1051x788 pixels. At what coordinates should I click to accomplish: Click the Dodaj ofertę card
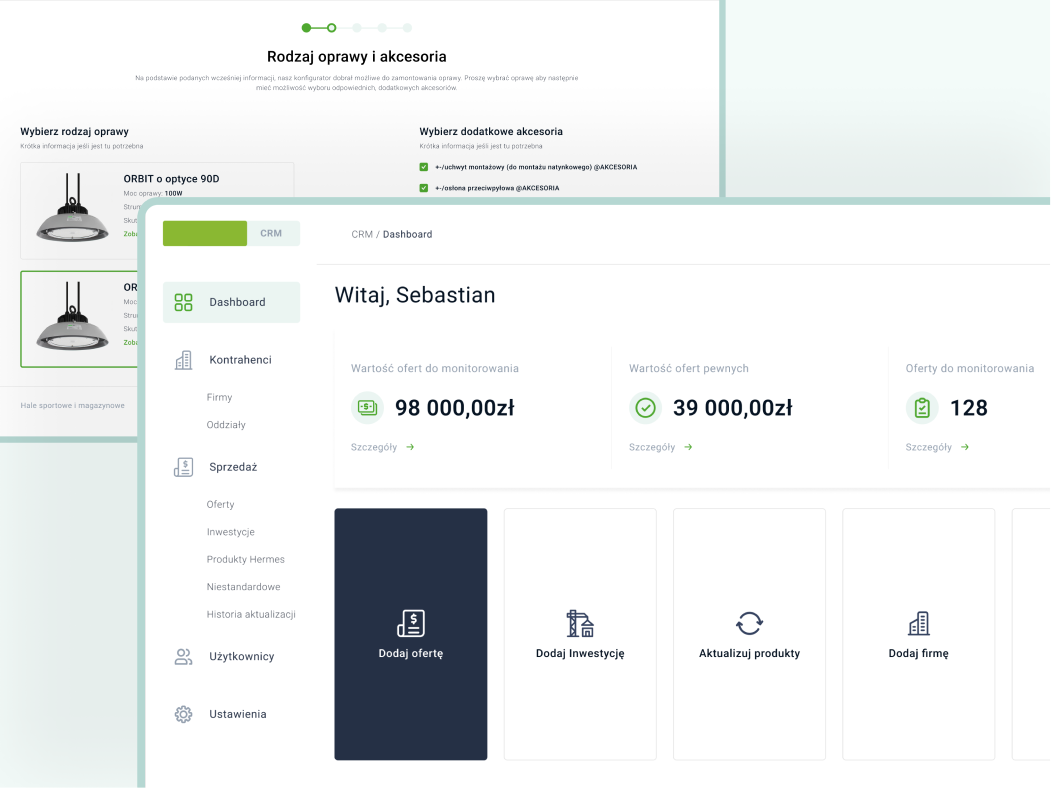click(411, 634)
